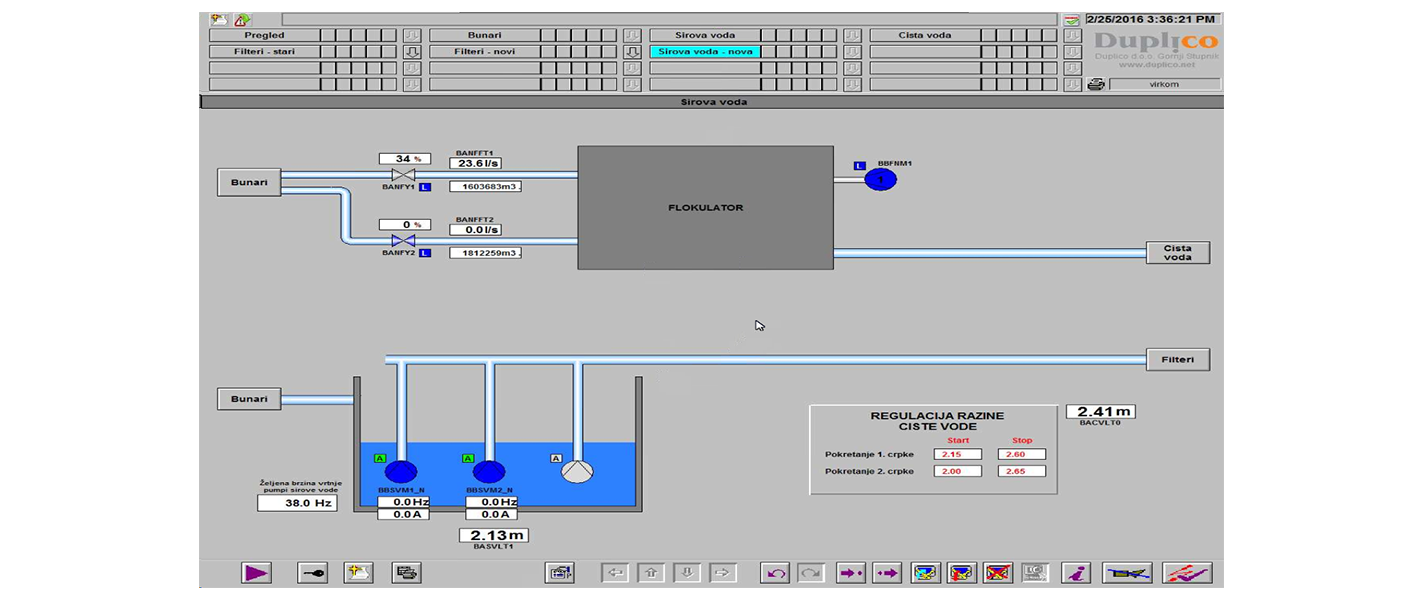Click the 2.15 start level field
This screenshot has height=600, width=1421.
[957, 454]
